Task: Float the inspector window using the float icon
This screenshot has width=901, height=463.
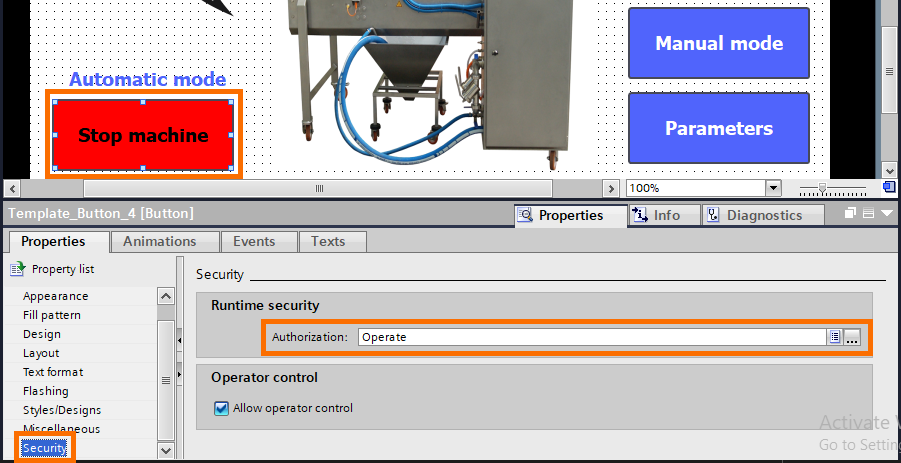Action: pos(850,214)
